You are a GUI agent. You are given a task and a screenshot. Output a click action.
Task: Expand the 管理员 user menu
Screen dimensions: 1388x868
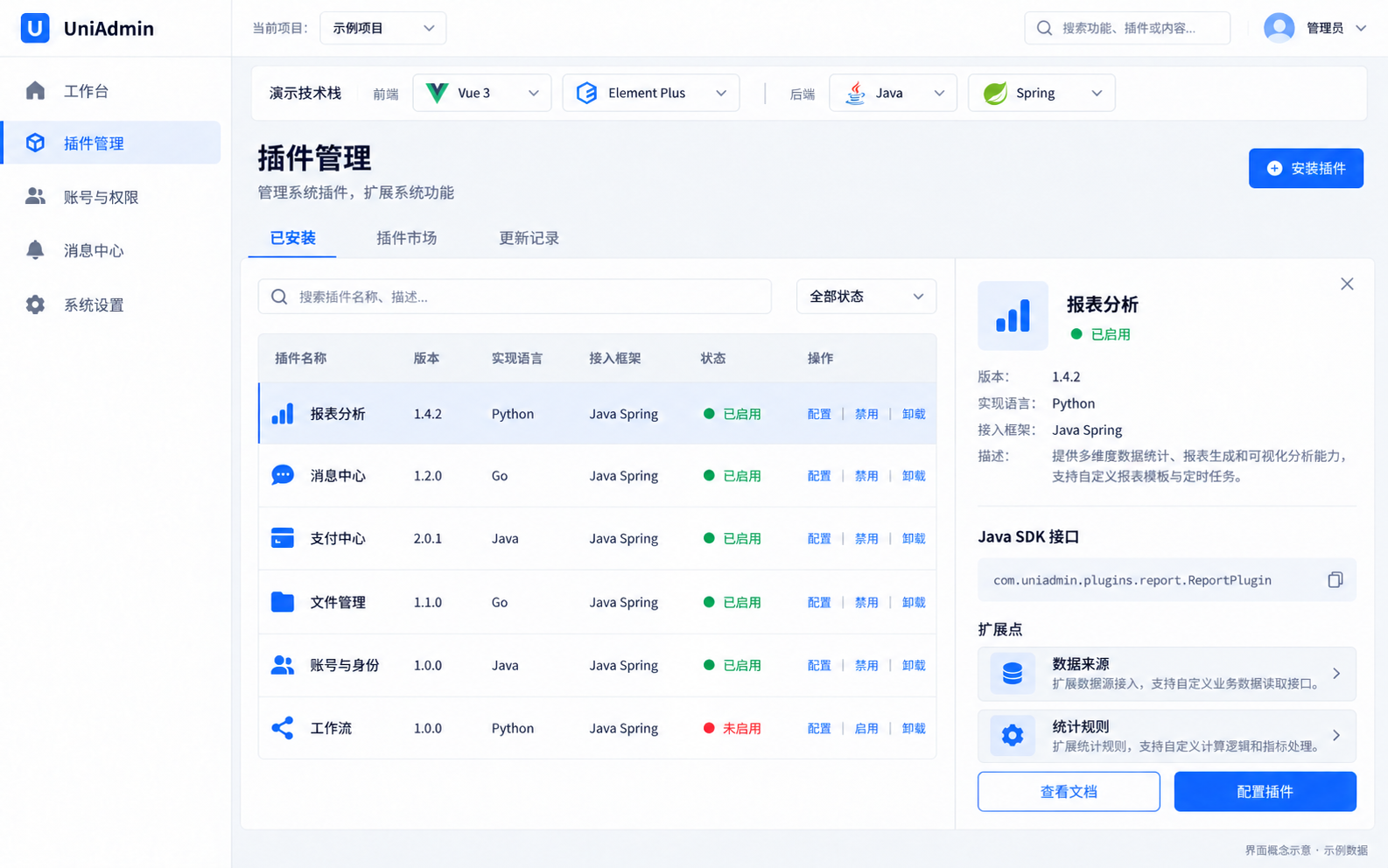pyautogui.click(x=1361, y=28)
